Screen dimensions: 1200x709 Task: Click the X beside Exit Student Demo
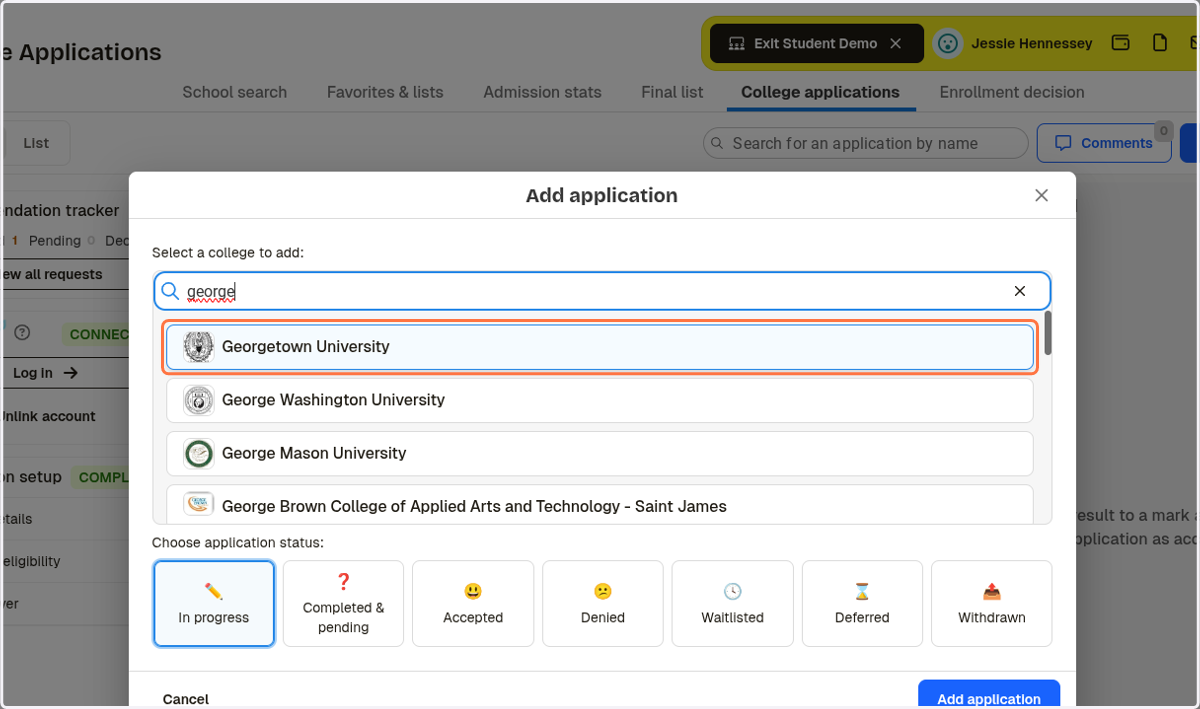tap(896, 44)
